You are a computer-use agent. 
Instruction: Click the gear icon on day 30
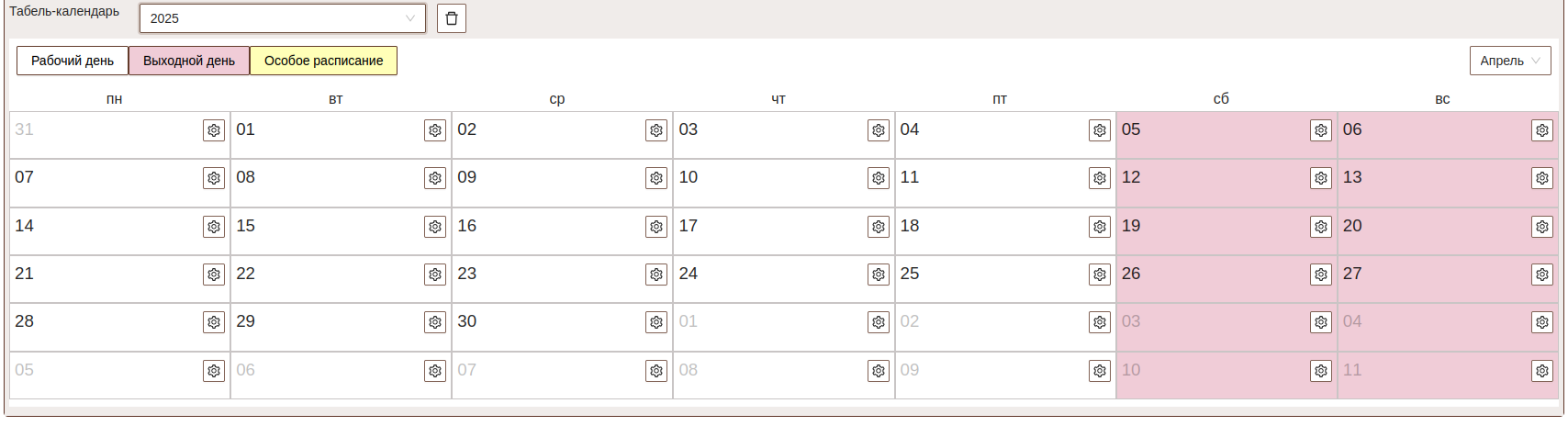pyautogui.click(x=656, y=322)
